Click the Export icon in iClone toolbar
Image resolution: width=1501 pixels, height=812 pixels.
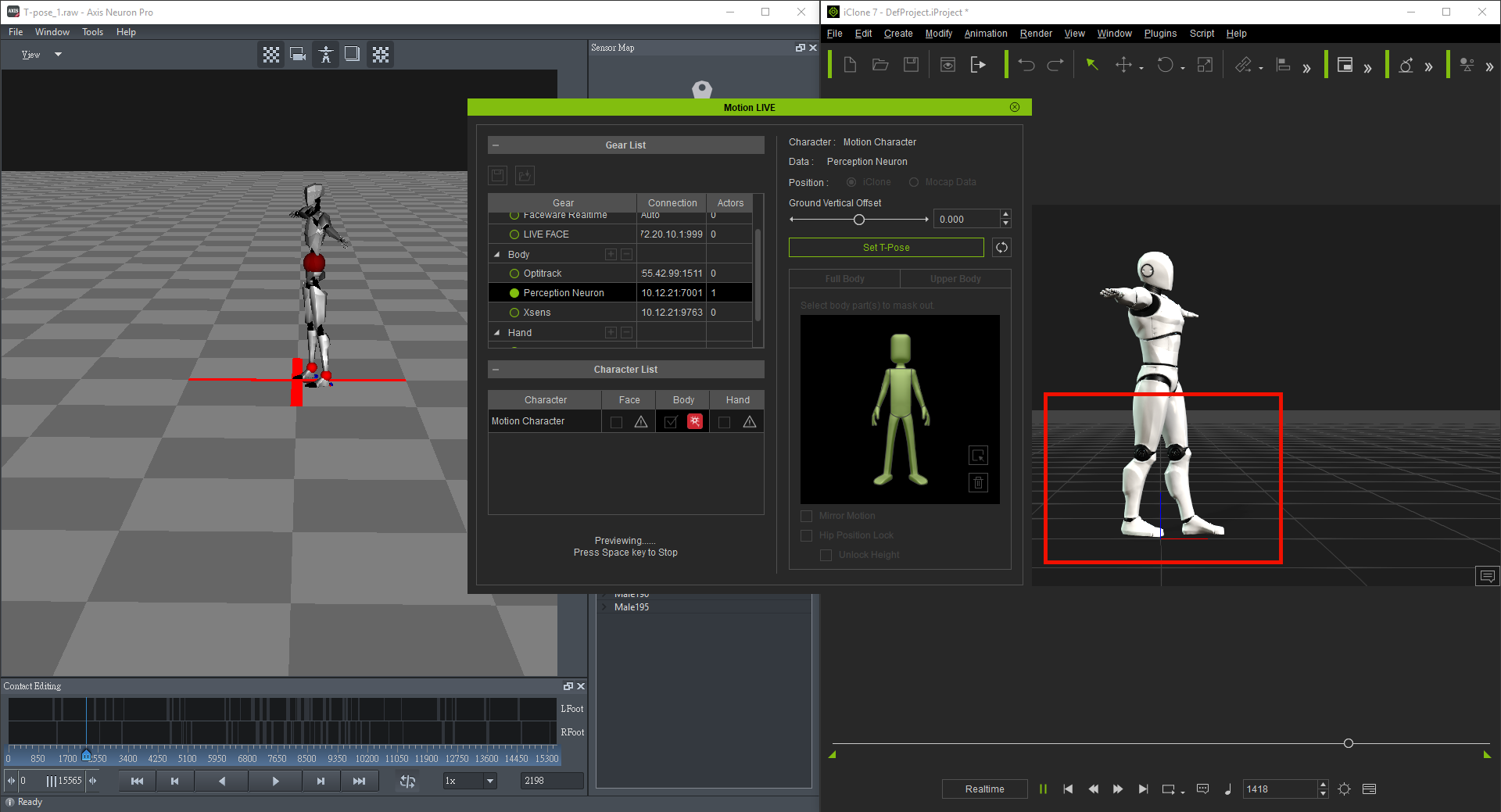978,65
